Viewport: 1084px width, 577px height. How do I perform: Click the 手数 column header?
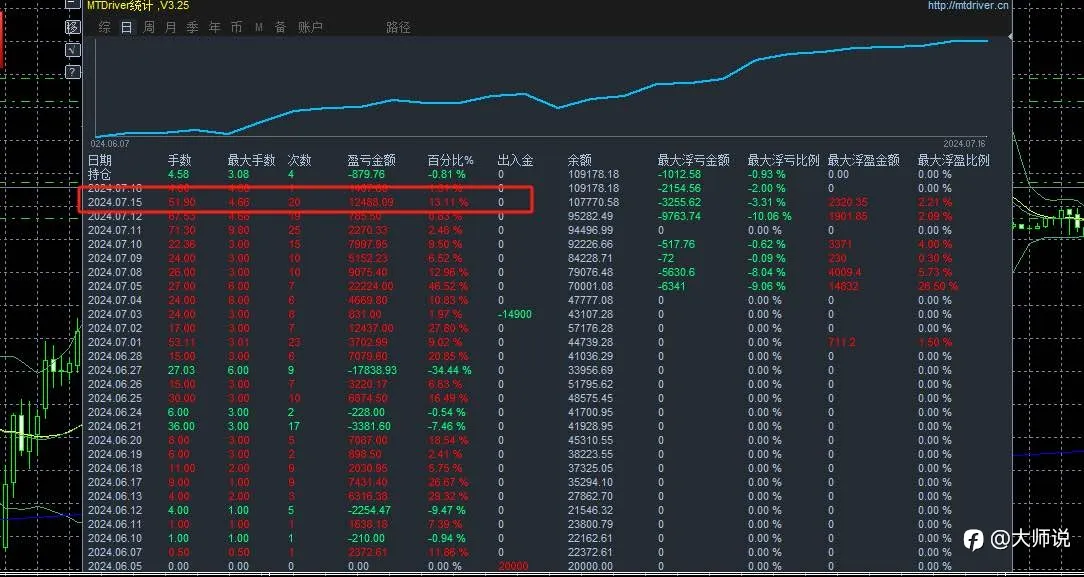click(x=180, y=160)
